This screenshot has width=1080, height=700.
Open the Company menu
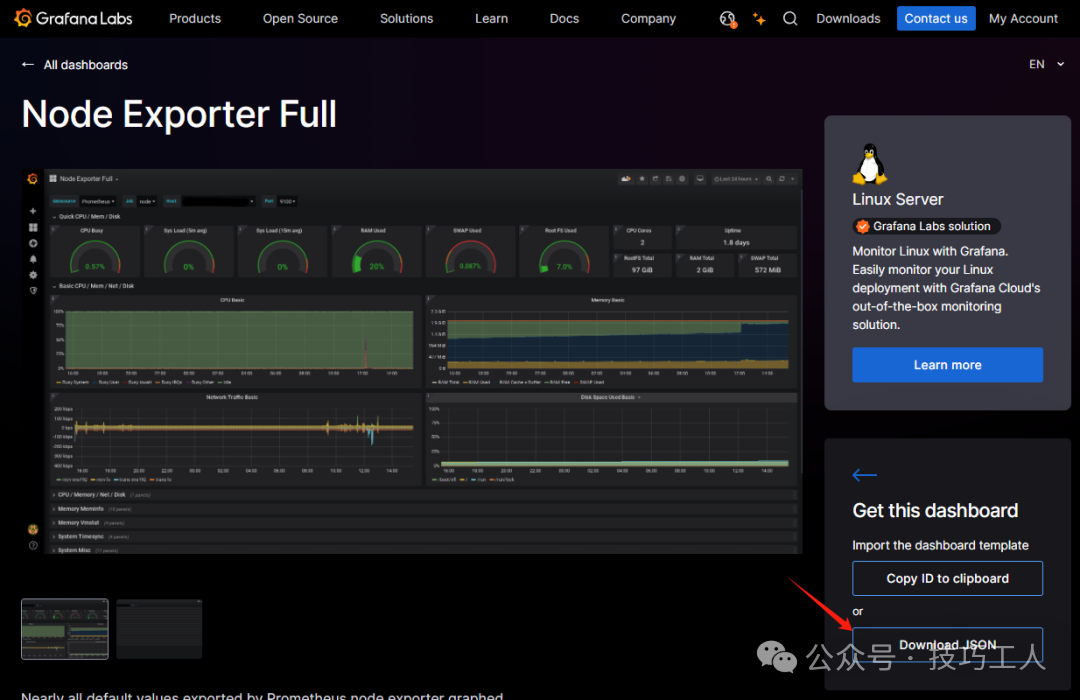[x=648, y=18]
